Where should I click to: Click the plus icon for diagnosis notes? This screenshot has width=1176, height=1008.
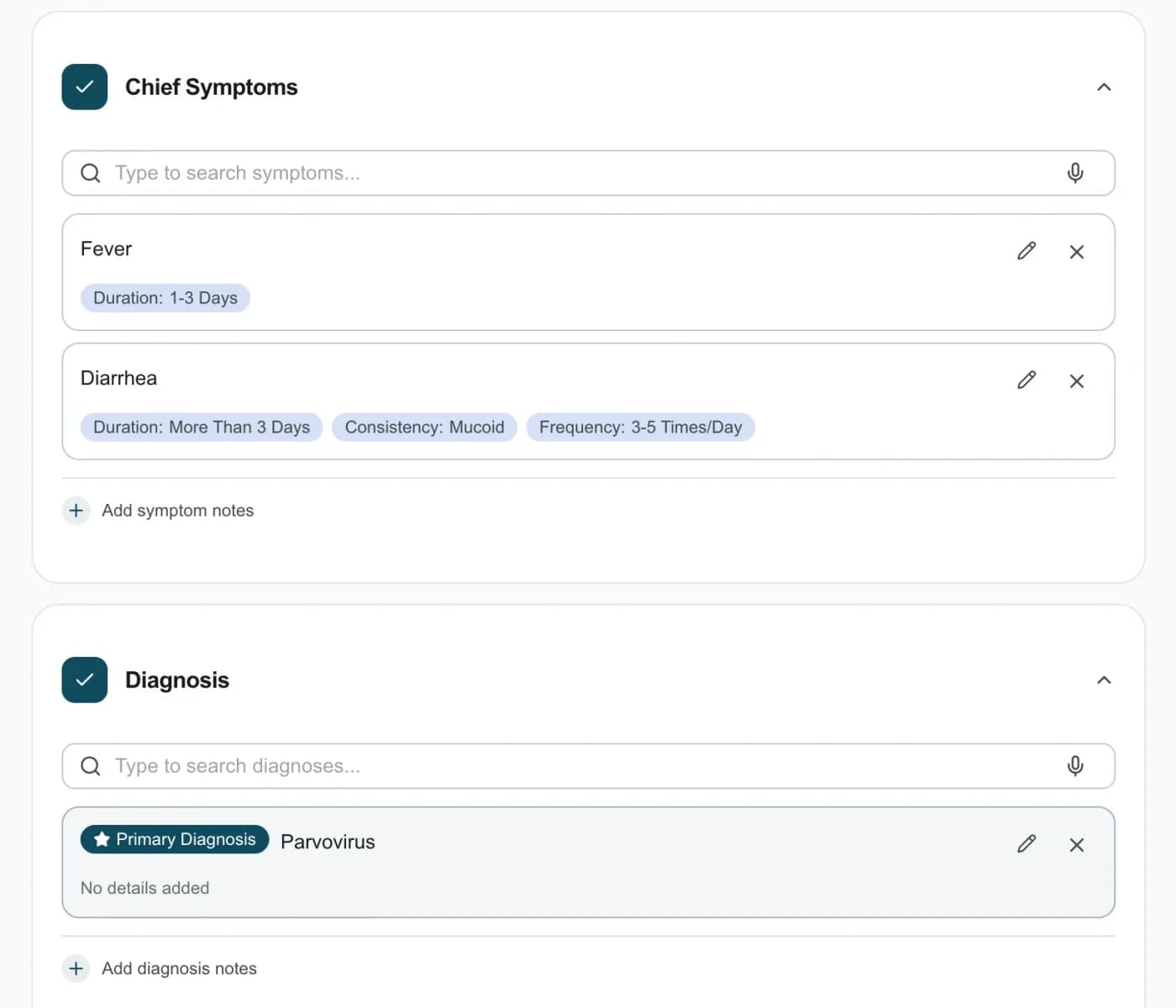click(76, 969)
